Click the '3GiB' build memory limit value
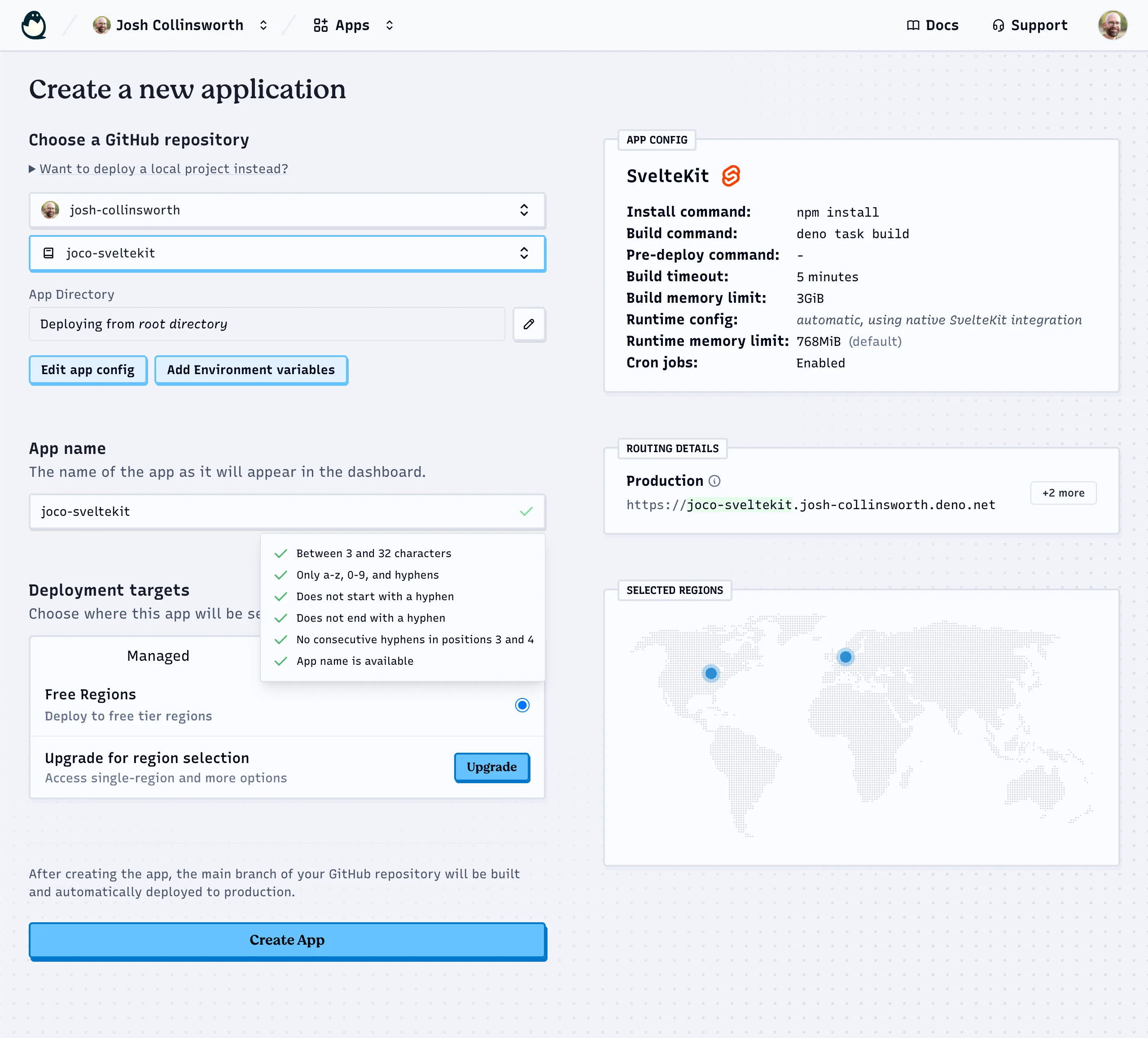This screenshot has height=1038, width=1148. pos(810,299)
